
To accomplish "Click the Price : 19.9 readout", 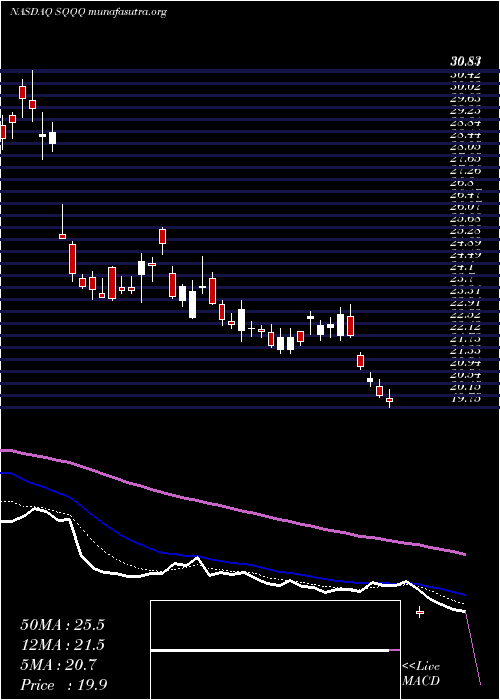I will click(x=63, y=685).
